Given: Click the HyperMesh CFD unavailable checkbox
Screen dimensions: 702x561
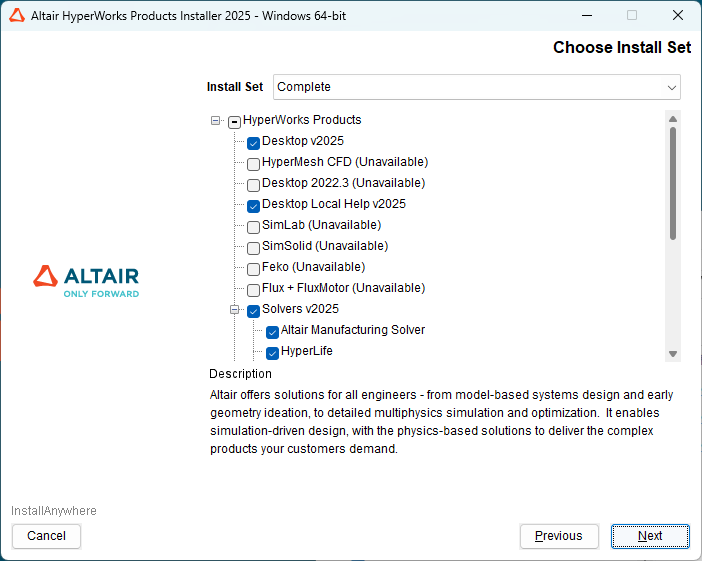Looking at the screenshot, I should 253,163.
